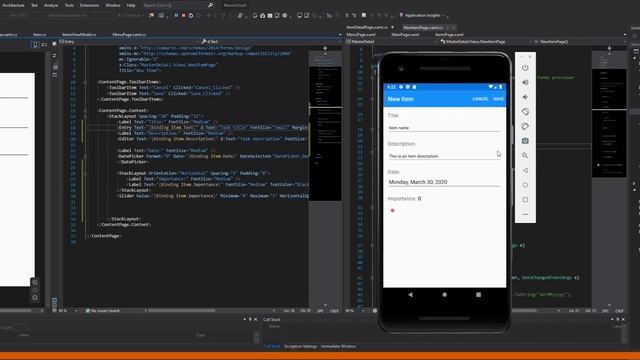Screen dimensions: 640x360
Task: Open the Architecture menu
Action: tap(13, 5)
